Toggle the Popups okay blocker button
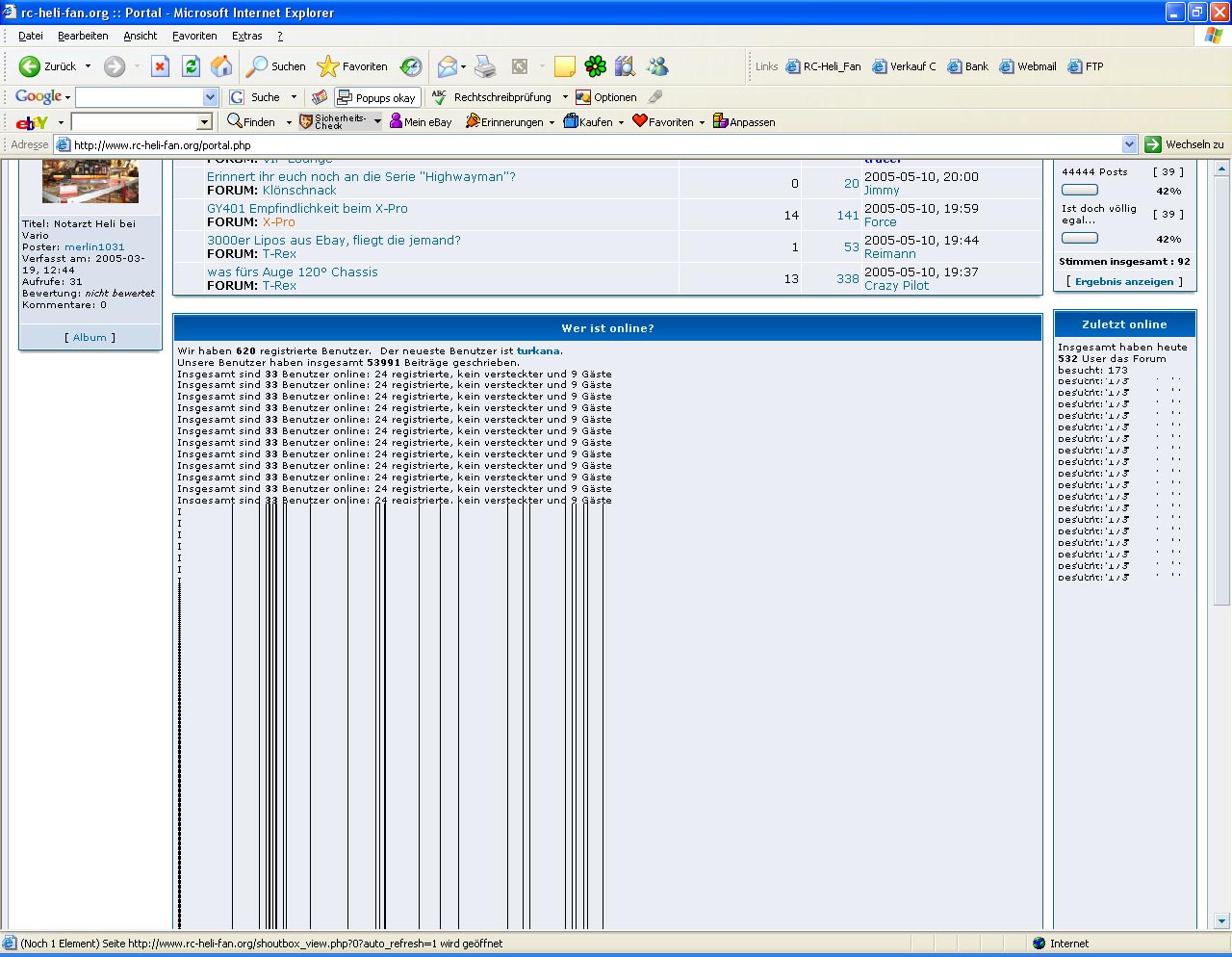This screenshot has height=957, width=1232. [376, 97]
